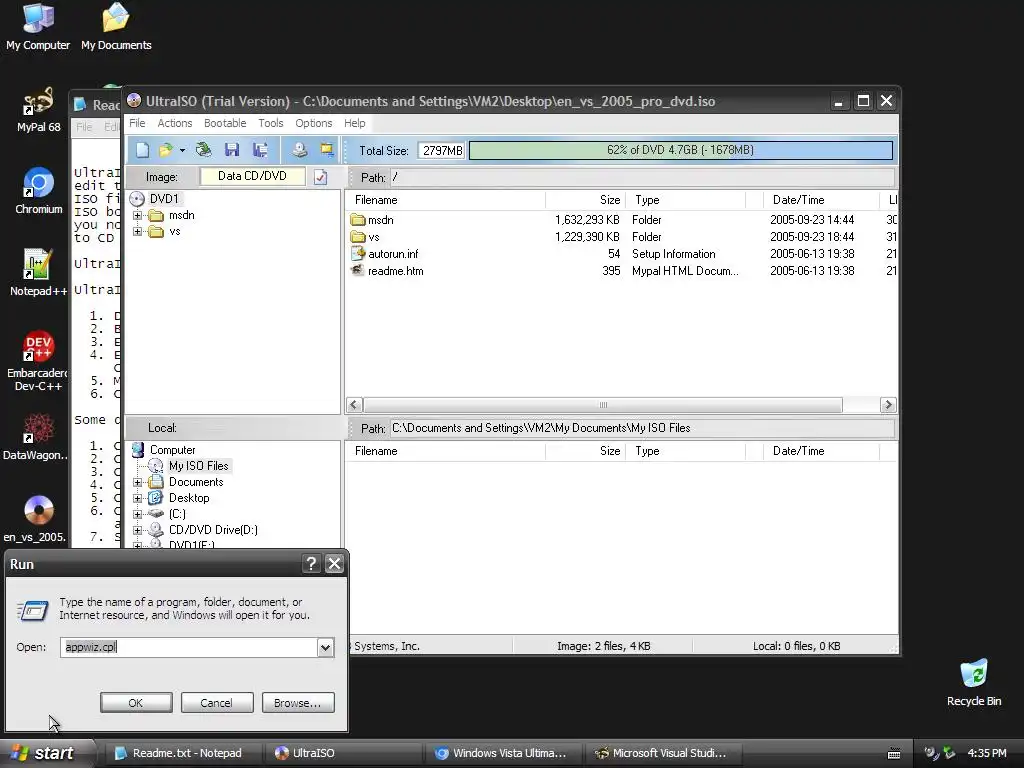Open the File menu in UltraISO
Image resolution: width=1024 pixels, height=768 pixels.
pos(137,123)
